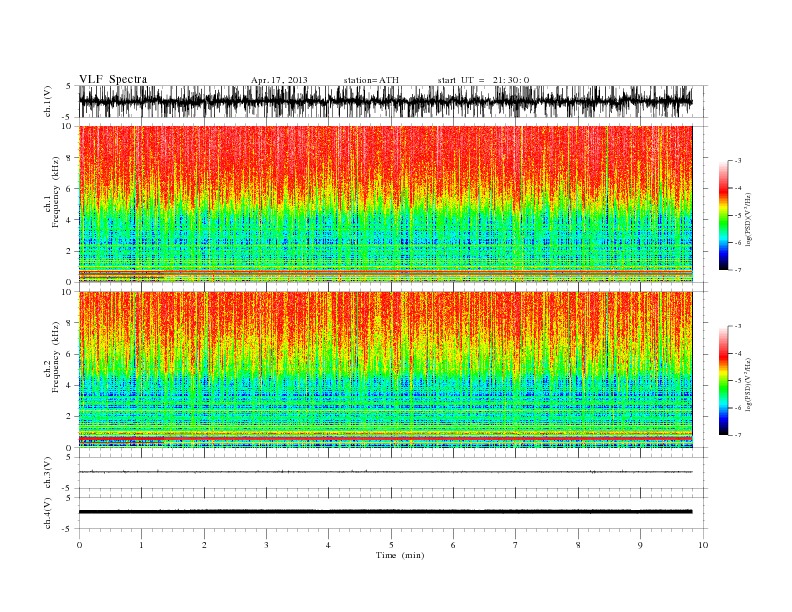Click the "4" kHz tick of ch.2 spectrogram
Screen dimensions: 792x612
(70, 385)
